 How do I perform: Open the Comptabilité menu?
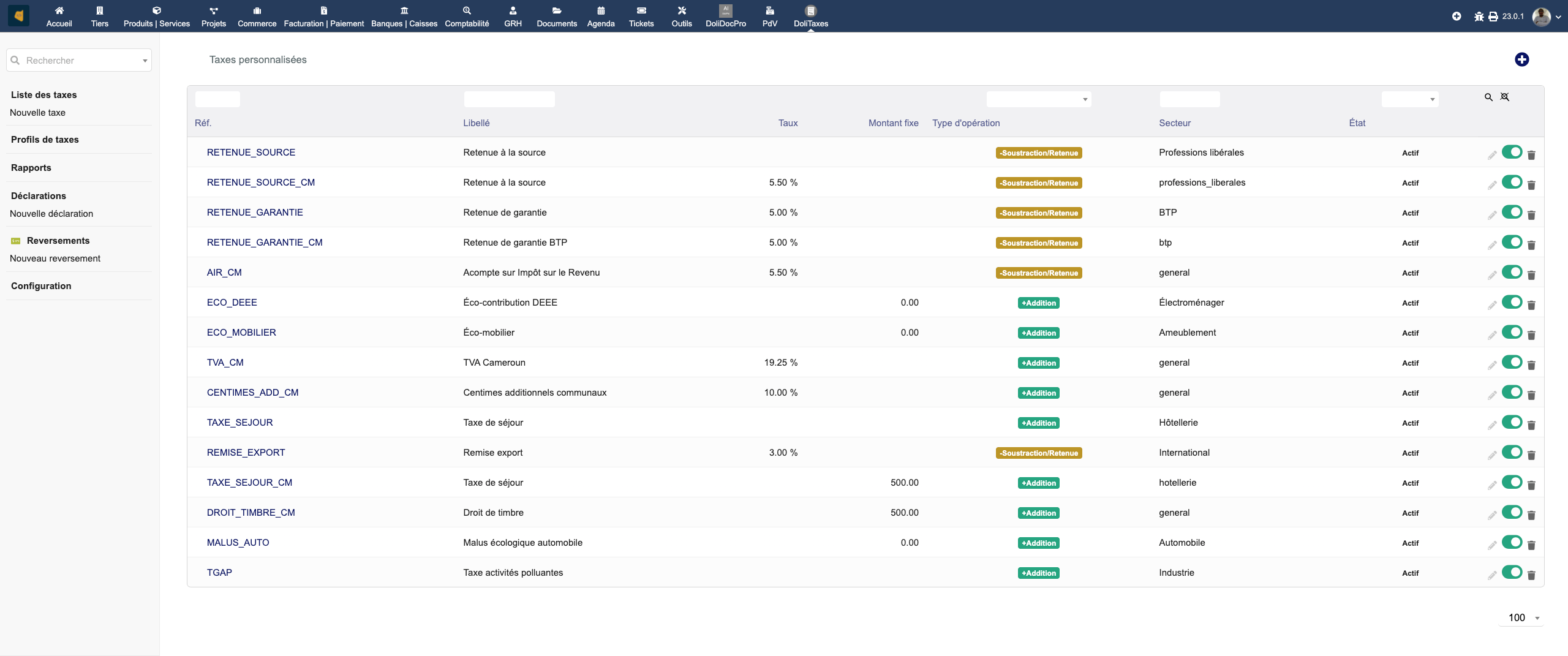pyautogui.click(x=467, y=17)
